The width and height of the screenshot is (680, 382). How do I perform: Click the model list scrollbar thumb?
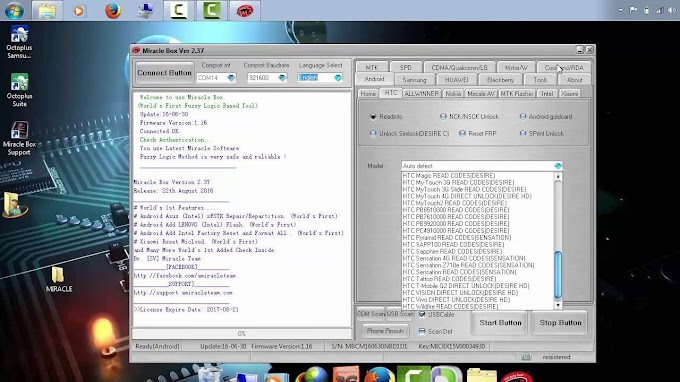558,274
